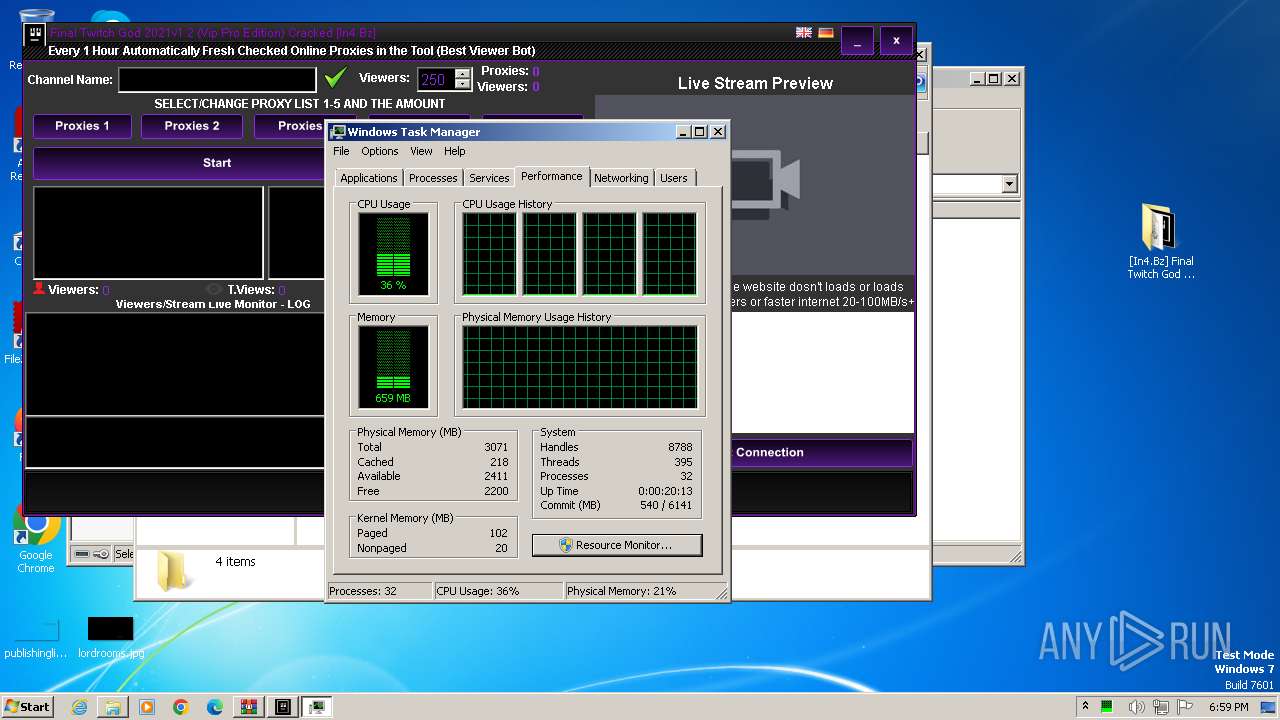1280x720 pixels.
Task: Click the '4 items' text in Explorer window
Action: click(235, 562)
